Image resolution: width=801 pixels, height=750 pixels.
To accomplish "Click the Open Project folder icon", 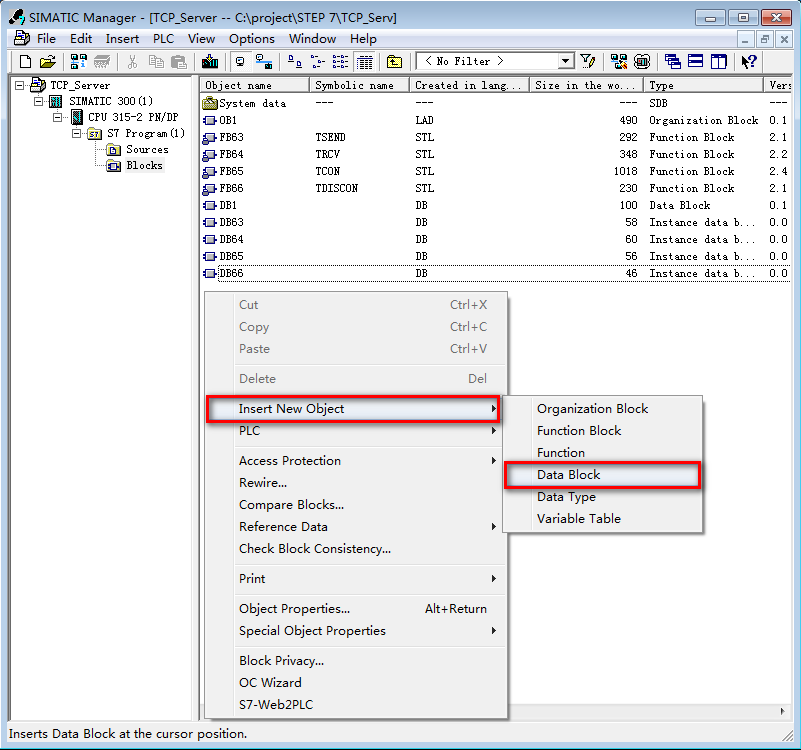I will 48,62.
